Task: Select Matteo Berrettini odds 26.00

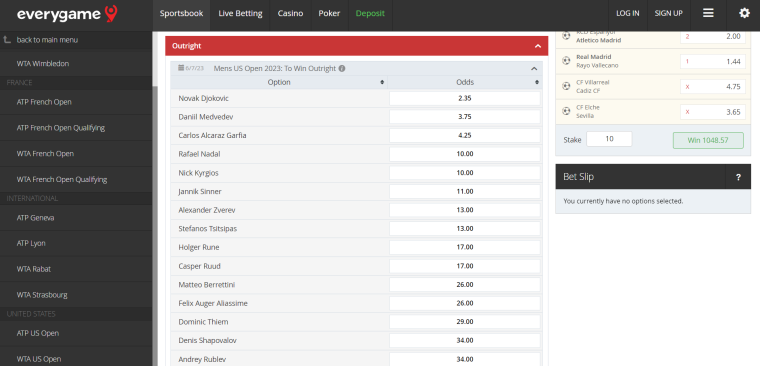Action: pos(464,285)
